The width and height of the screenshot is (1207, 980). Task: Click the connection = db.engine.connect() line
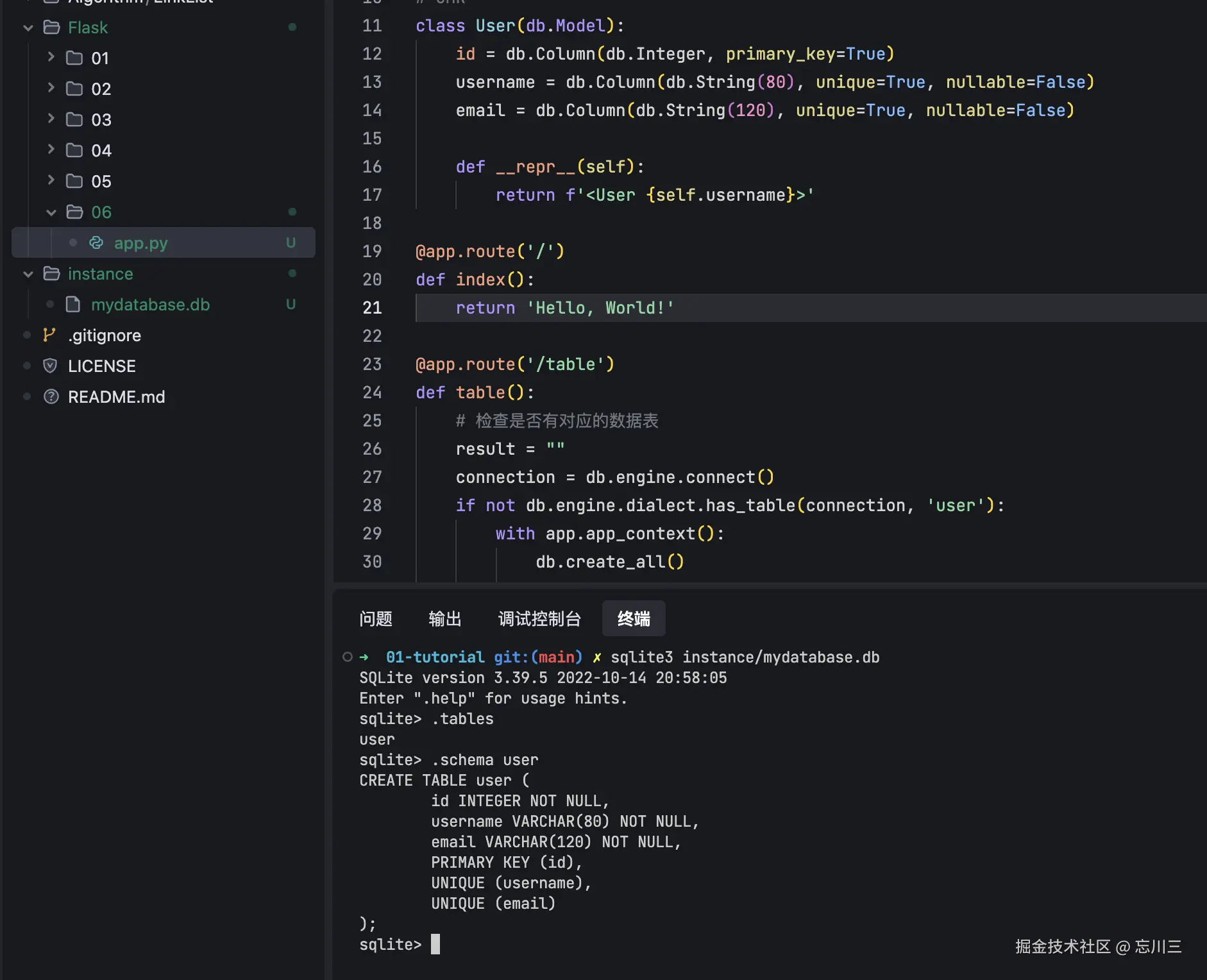(615, 477)
